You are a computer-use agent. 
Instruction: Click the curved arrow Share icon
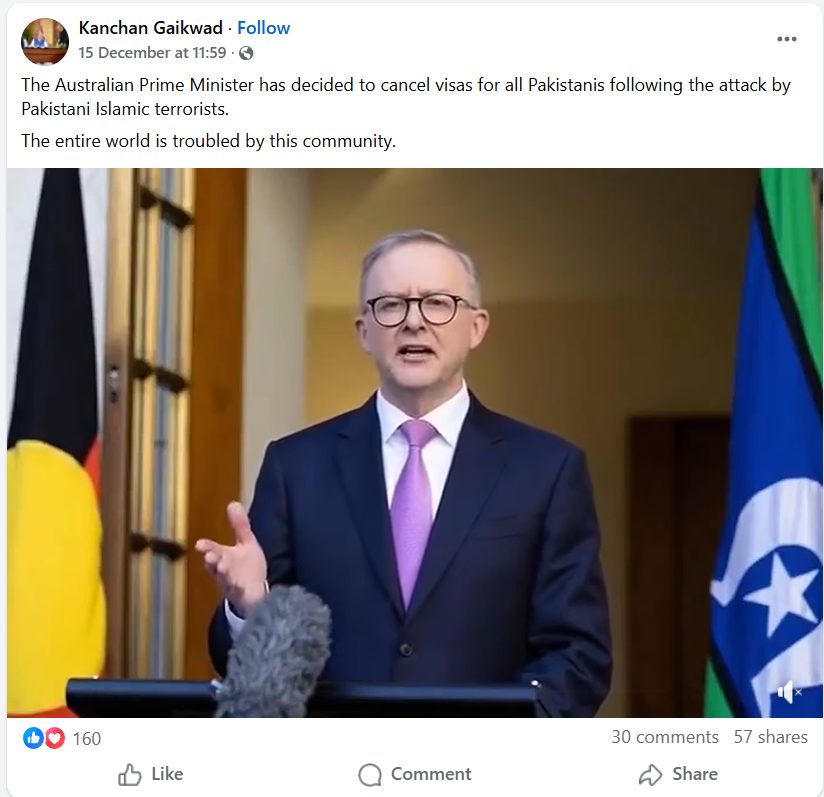(651, 774)
